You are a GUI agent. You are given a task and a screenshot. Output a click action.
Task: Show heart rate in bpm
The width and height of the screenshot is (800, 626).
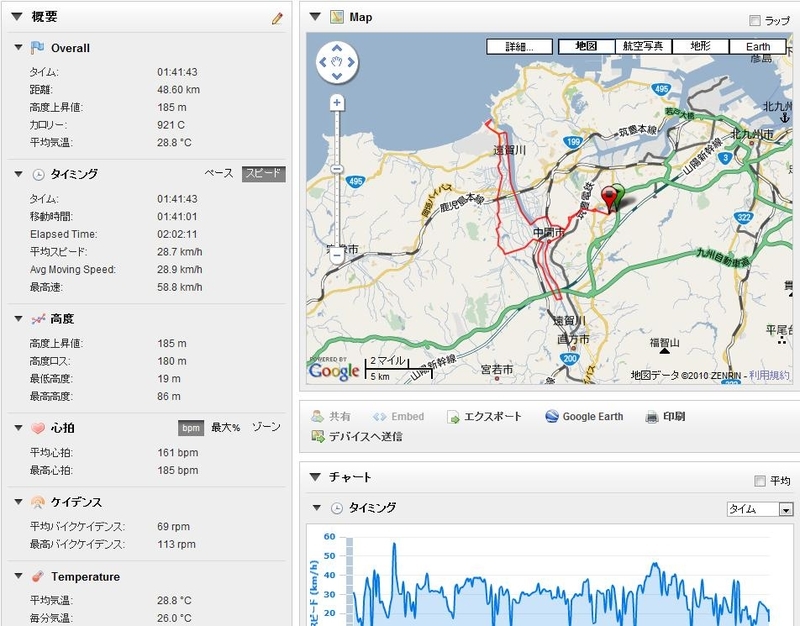point(191,428)
